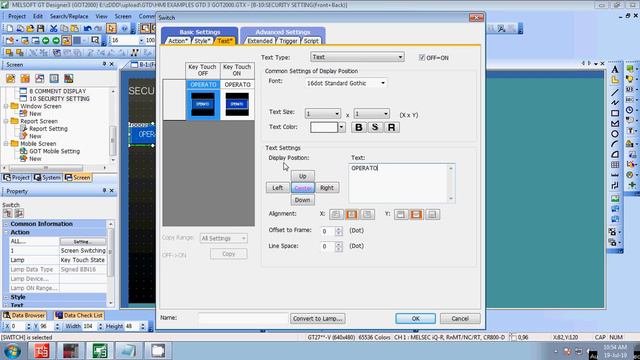
Task: Activate the selection pointer tool icon
Action: 111,28
